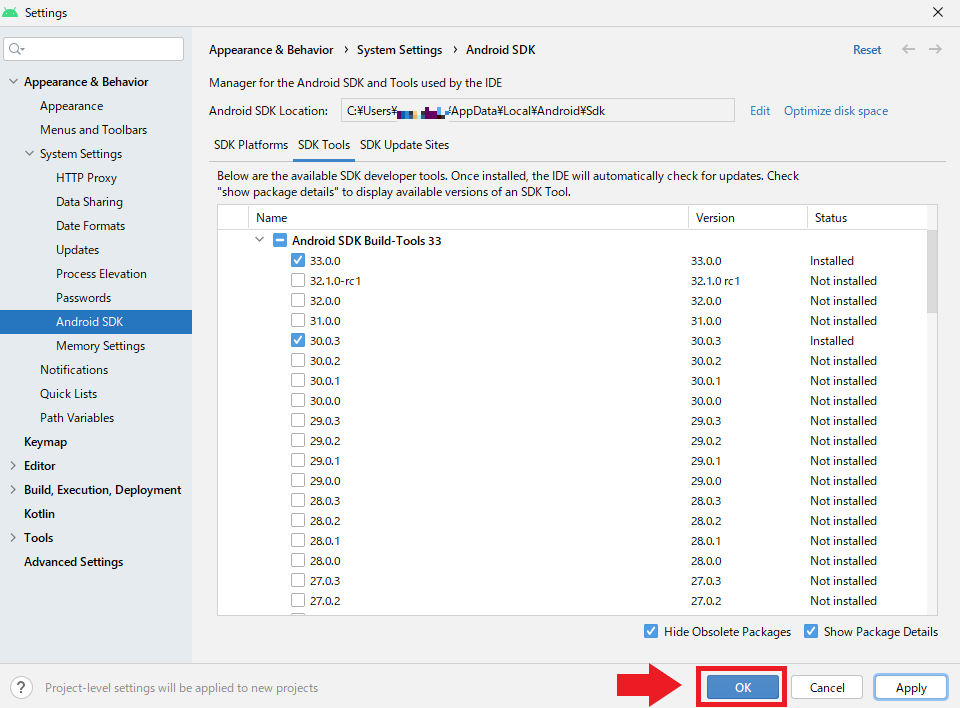This screenshot has height=708, width=960.
Task: Click the 32.1.0 rc1 version cell
Action: [x=715, y=281]
